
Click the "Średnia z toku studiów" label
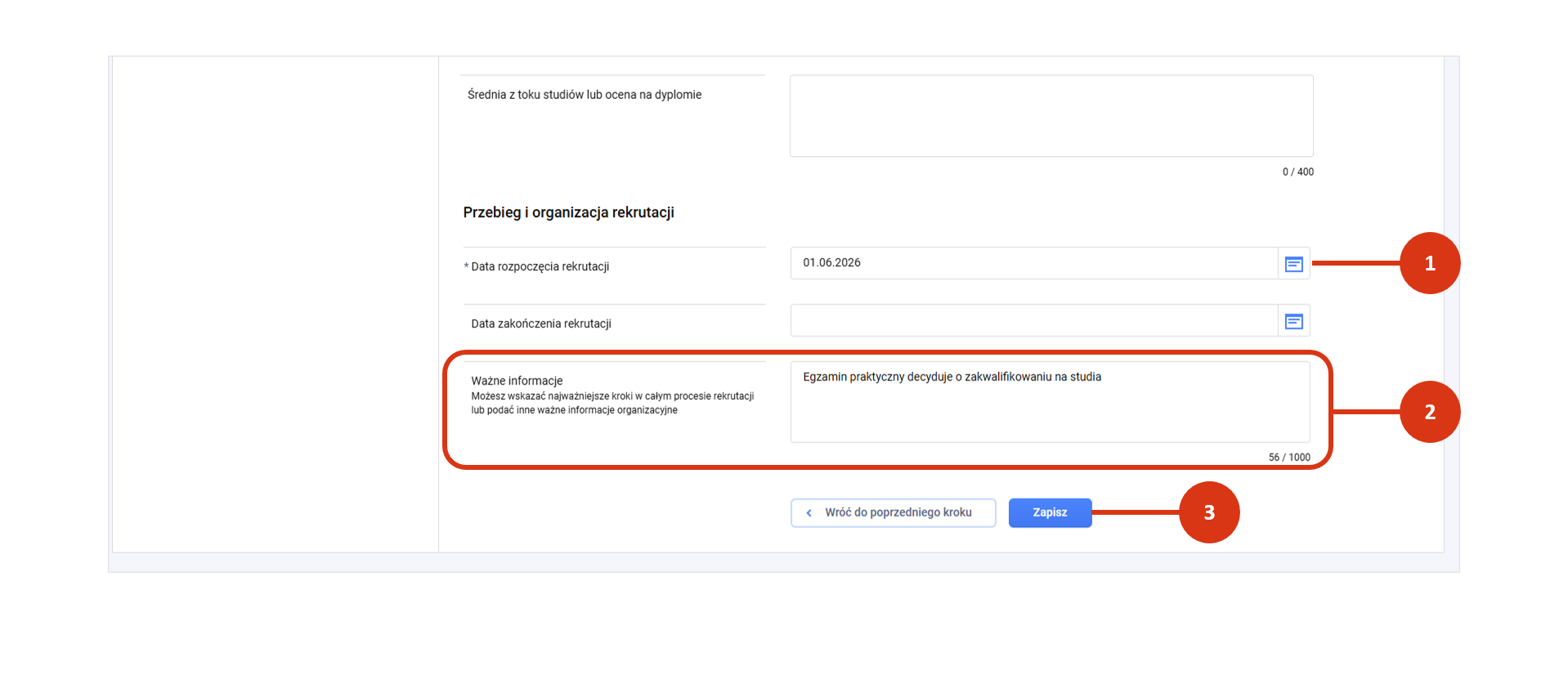[x=584, y=95]
